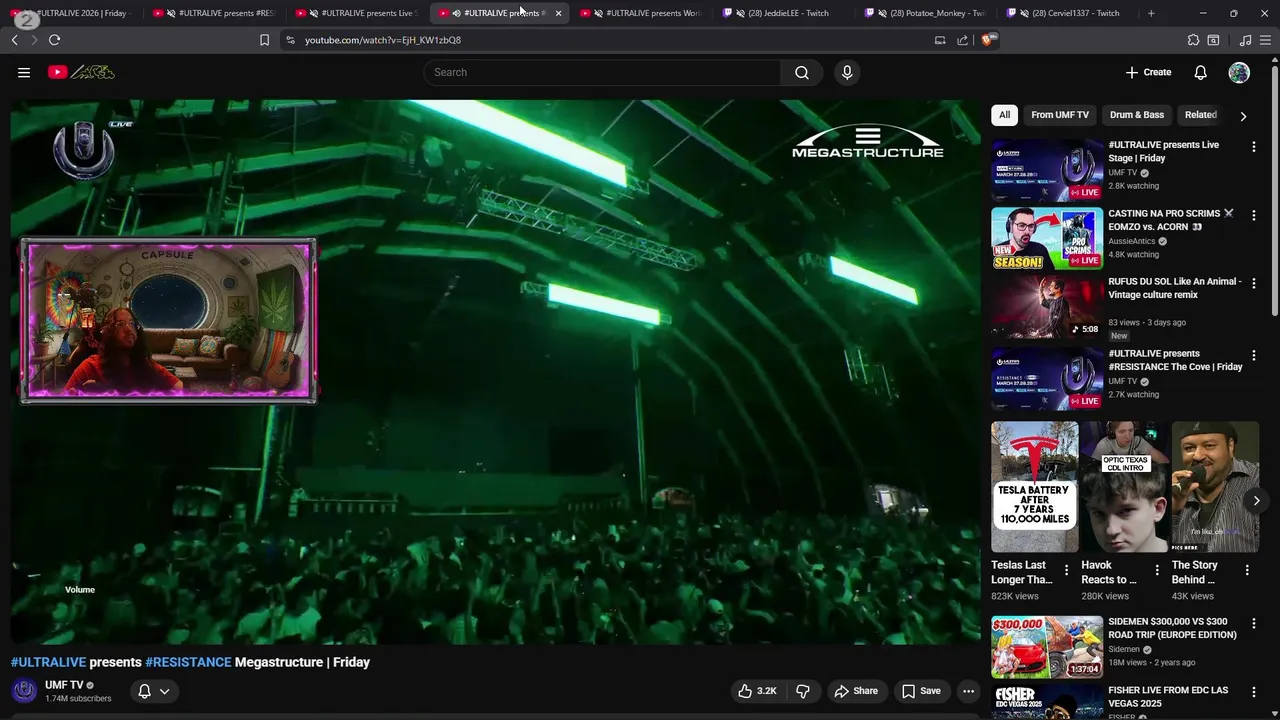
Task: Open options for RESISTANCE The Cove video
Action: tap(1254, 355)
